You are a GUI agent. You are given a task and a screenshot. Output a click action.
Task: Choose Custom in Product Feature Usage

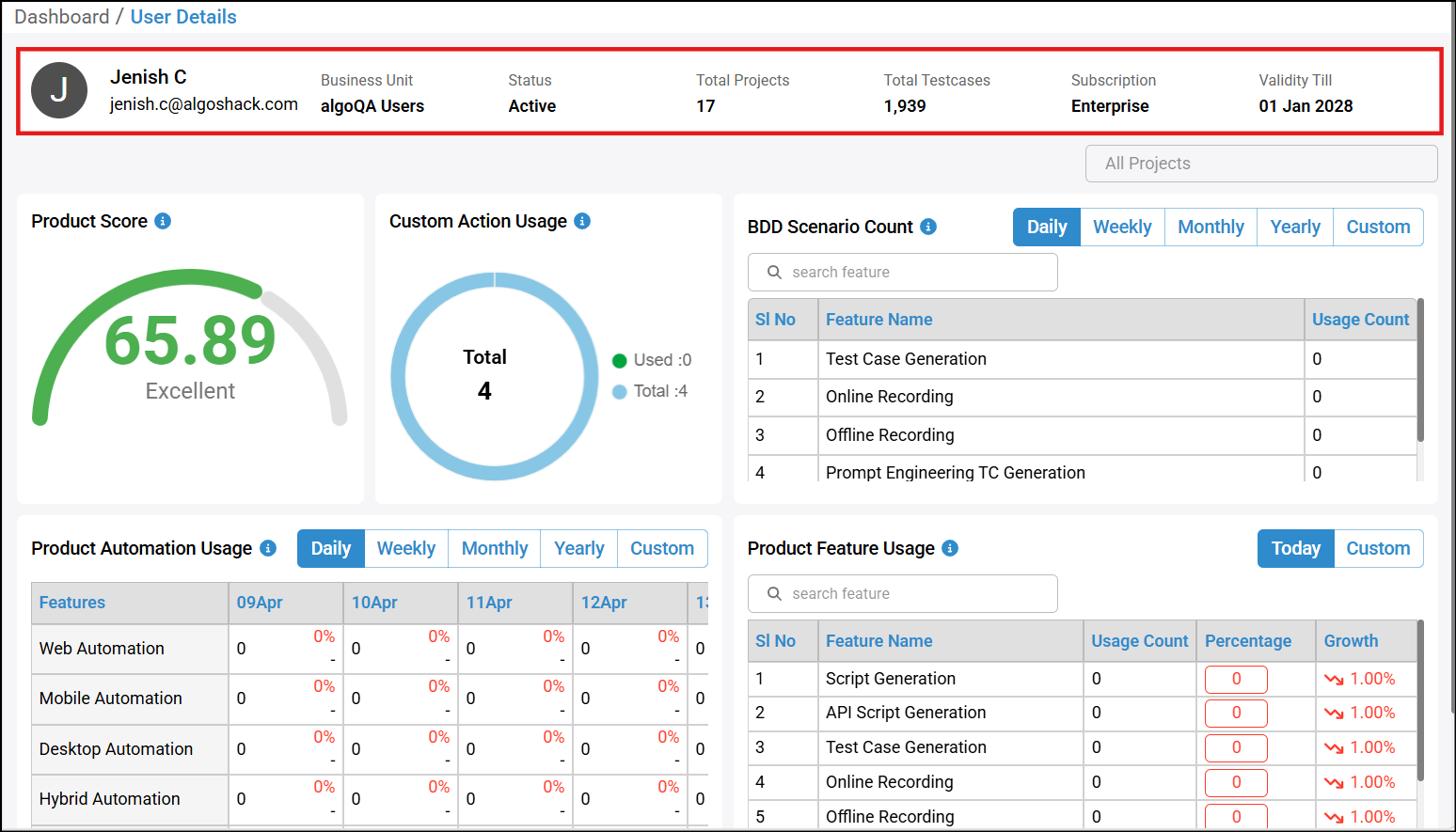[1378, 548]
